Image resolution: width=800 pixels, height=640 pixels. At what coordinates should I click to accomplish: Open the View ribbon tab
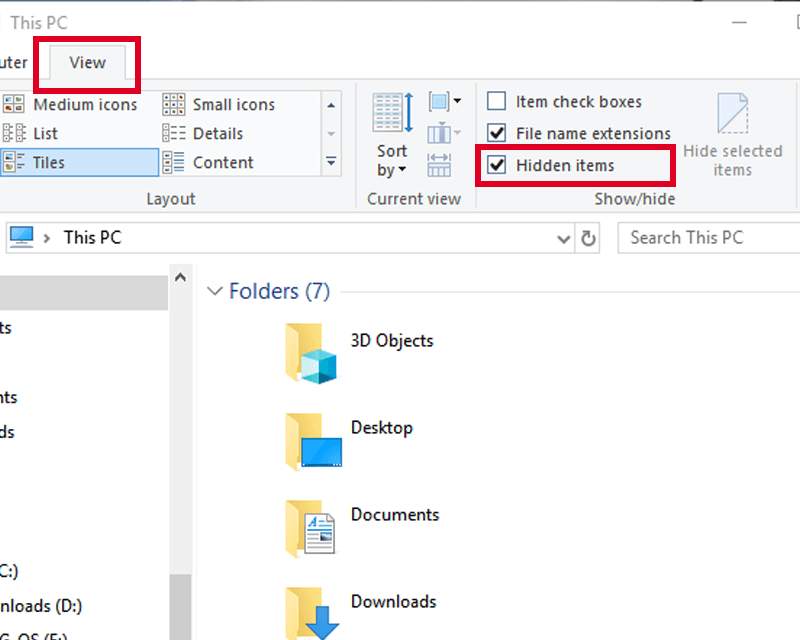87,62
